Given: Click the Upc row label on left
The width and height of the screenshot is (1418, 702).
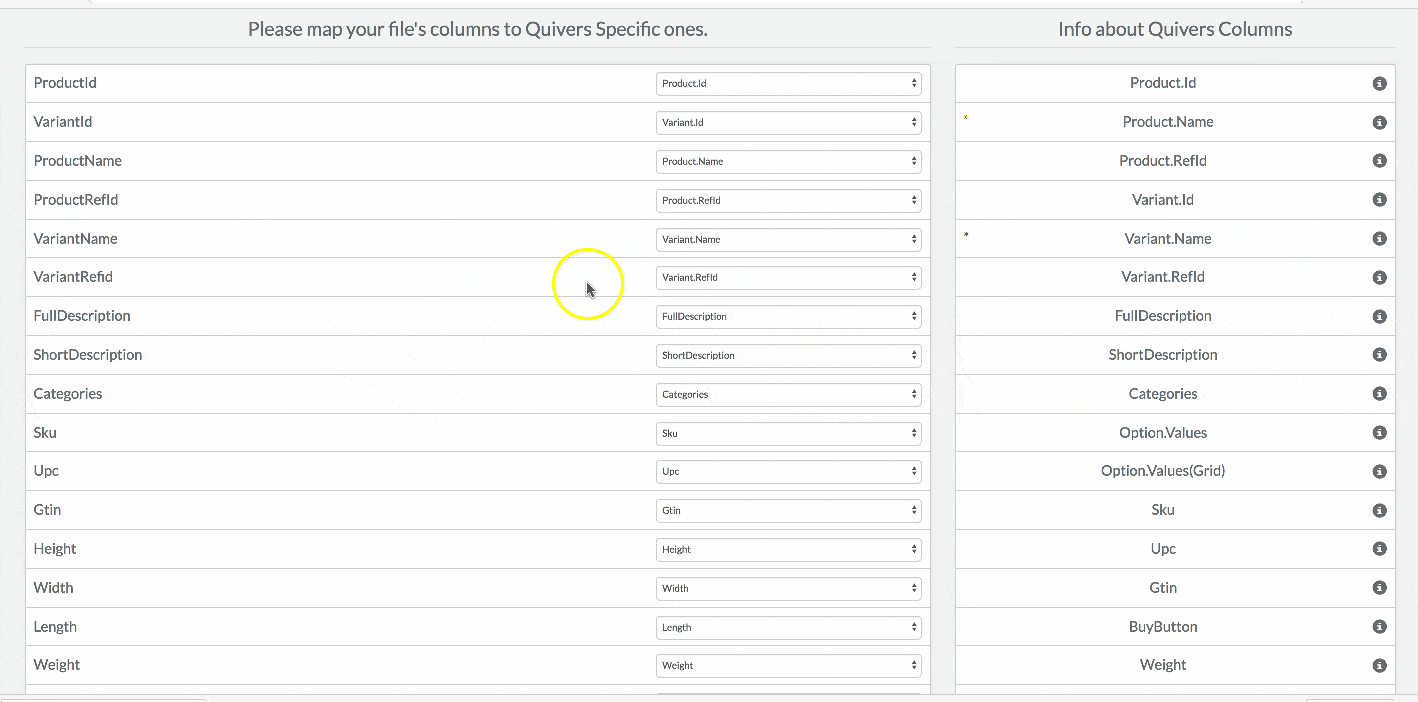Looking at the screenshot, I should pos(46,471).
